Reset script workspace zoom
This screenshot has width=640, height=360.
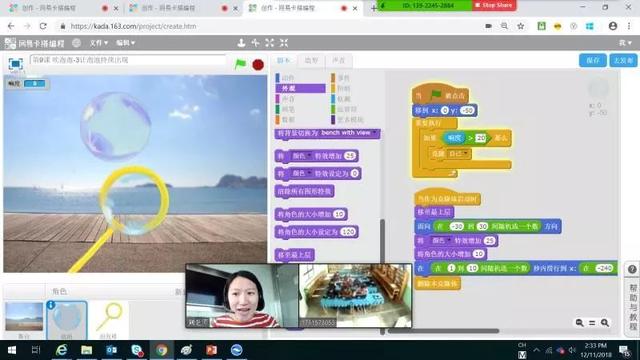point(592,323)
